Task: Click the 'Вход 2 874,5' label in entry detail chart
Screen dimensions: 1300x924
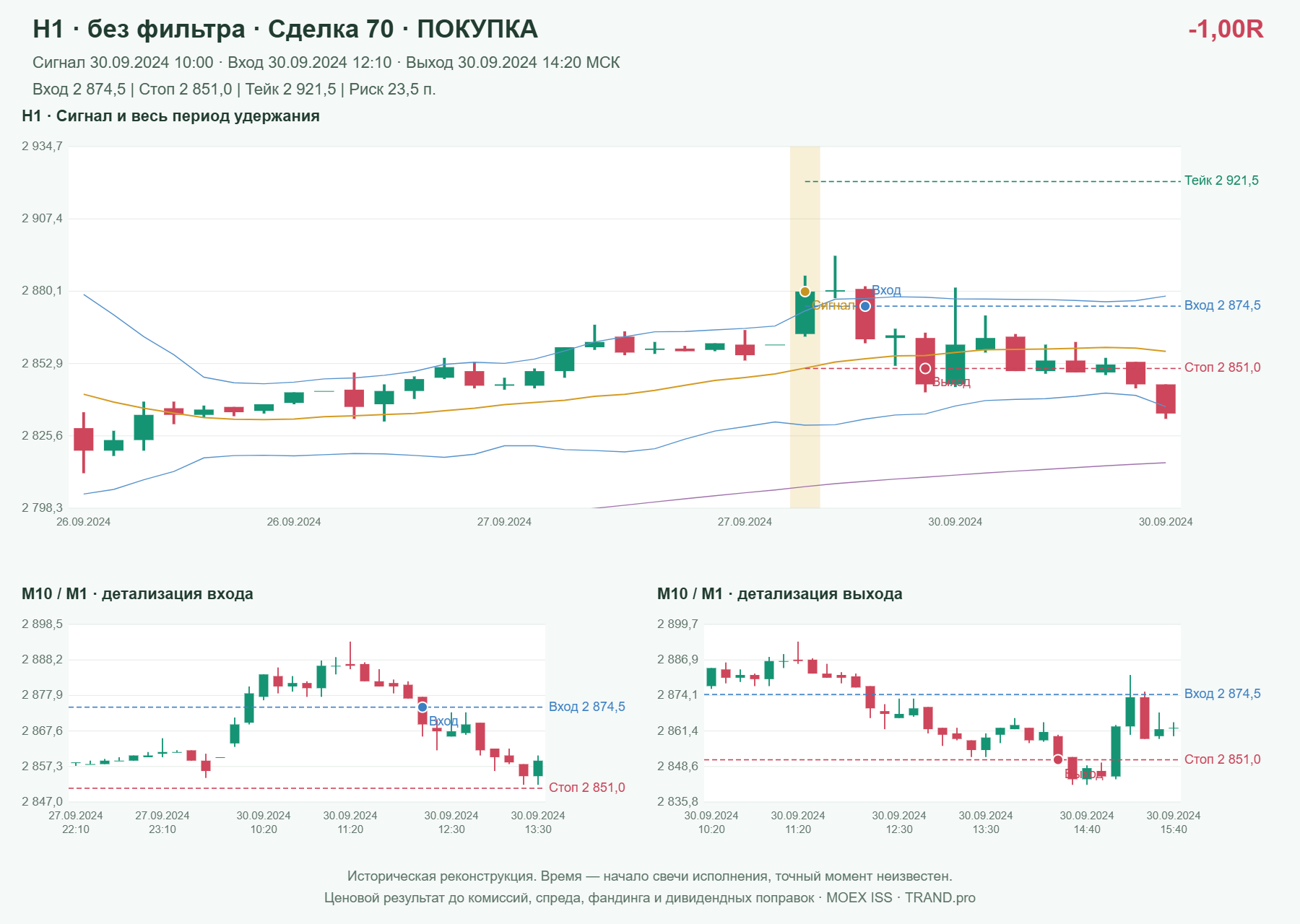Action: coord(586,707)
